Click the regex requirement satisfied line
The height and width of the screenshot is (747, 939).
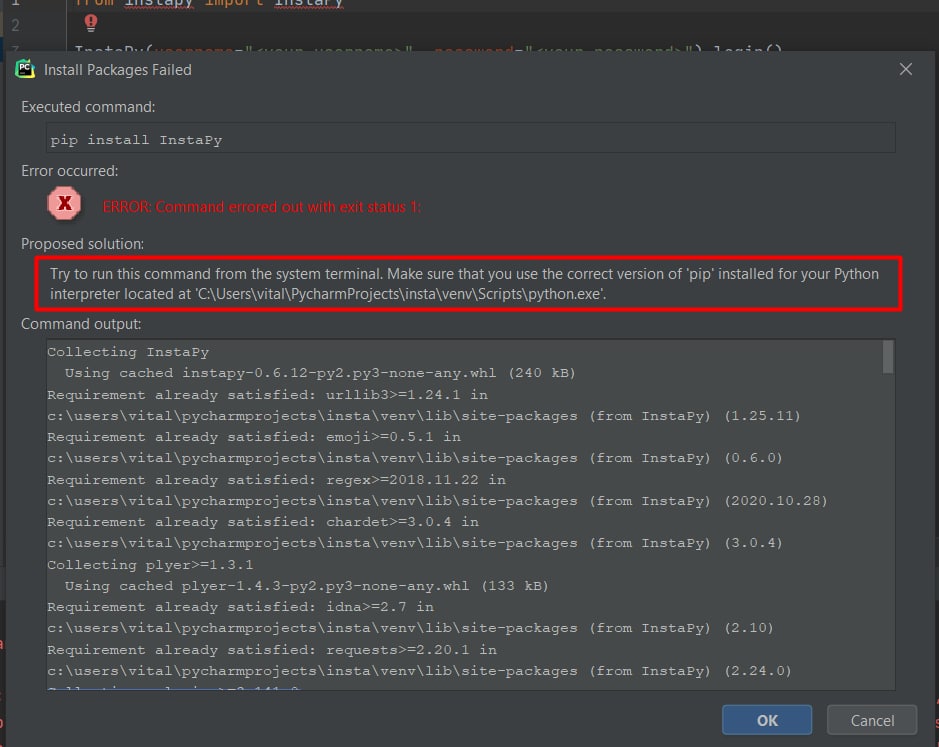(x=275, y=479)
